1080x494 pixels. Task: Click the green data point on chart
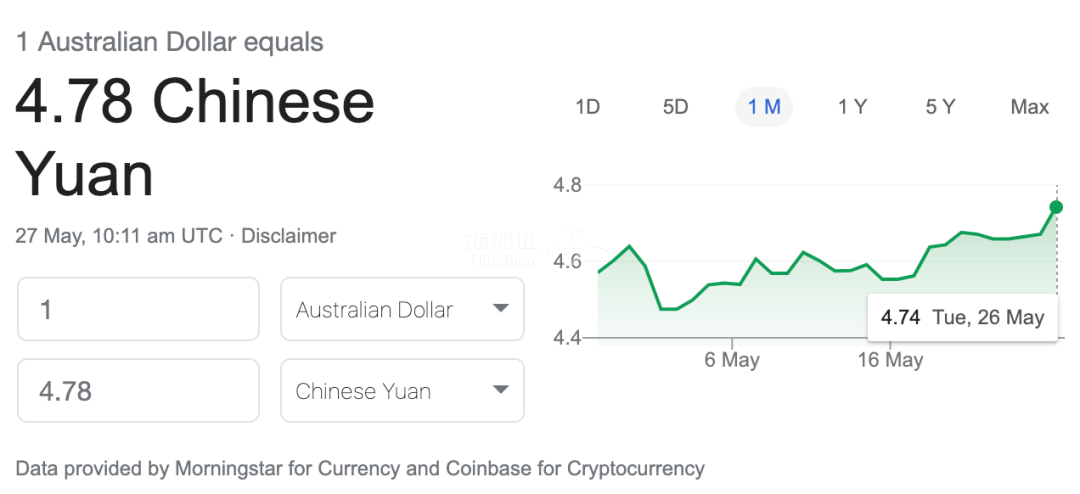1056,207
